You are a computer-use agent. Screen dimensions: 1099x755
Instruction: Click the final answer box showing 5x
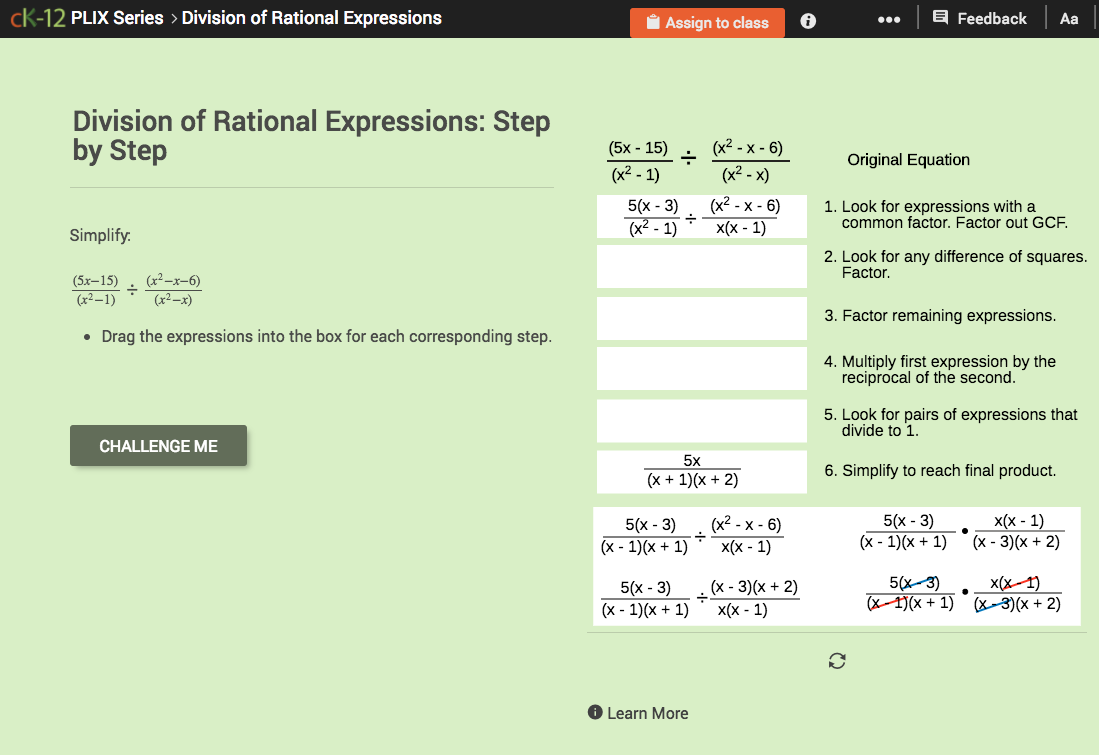pyautogui.click(x=701, y=470)
